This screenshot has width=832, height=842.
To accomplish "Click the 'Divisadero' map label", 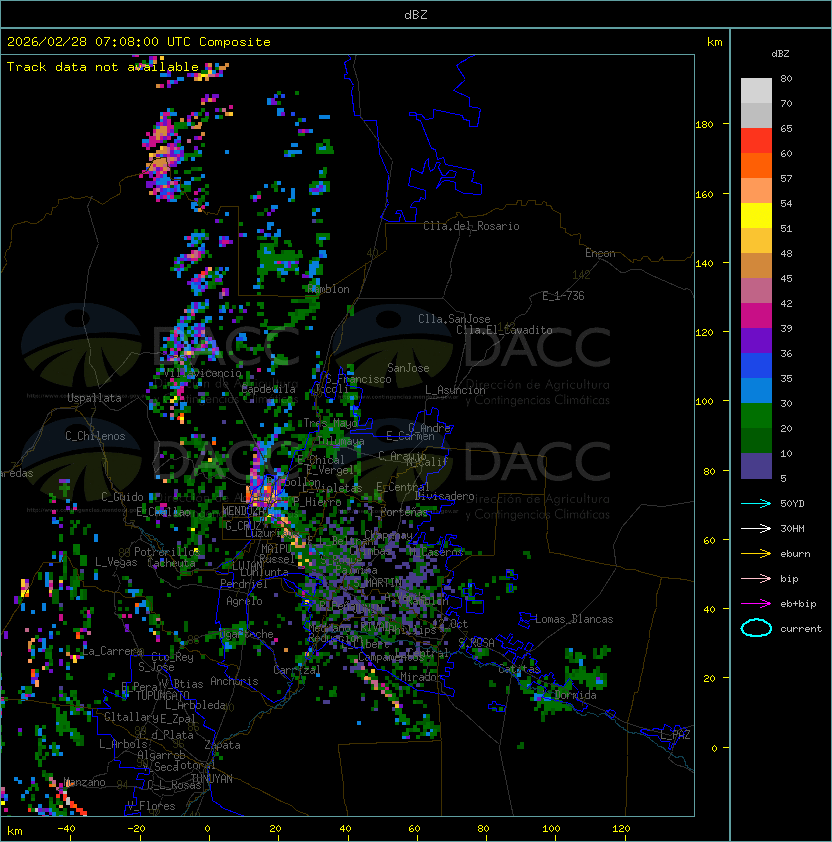I will coord(444,496).
